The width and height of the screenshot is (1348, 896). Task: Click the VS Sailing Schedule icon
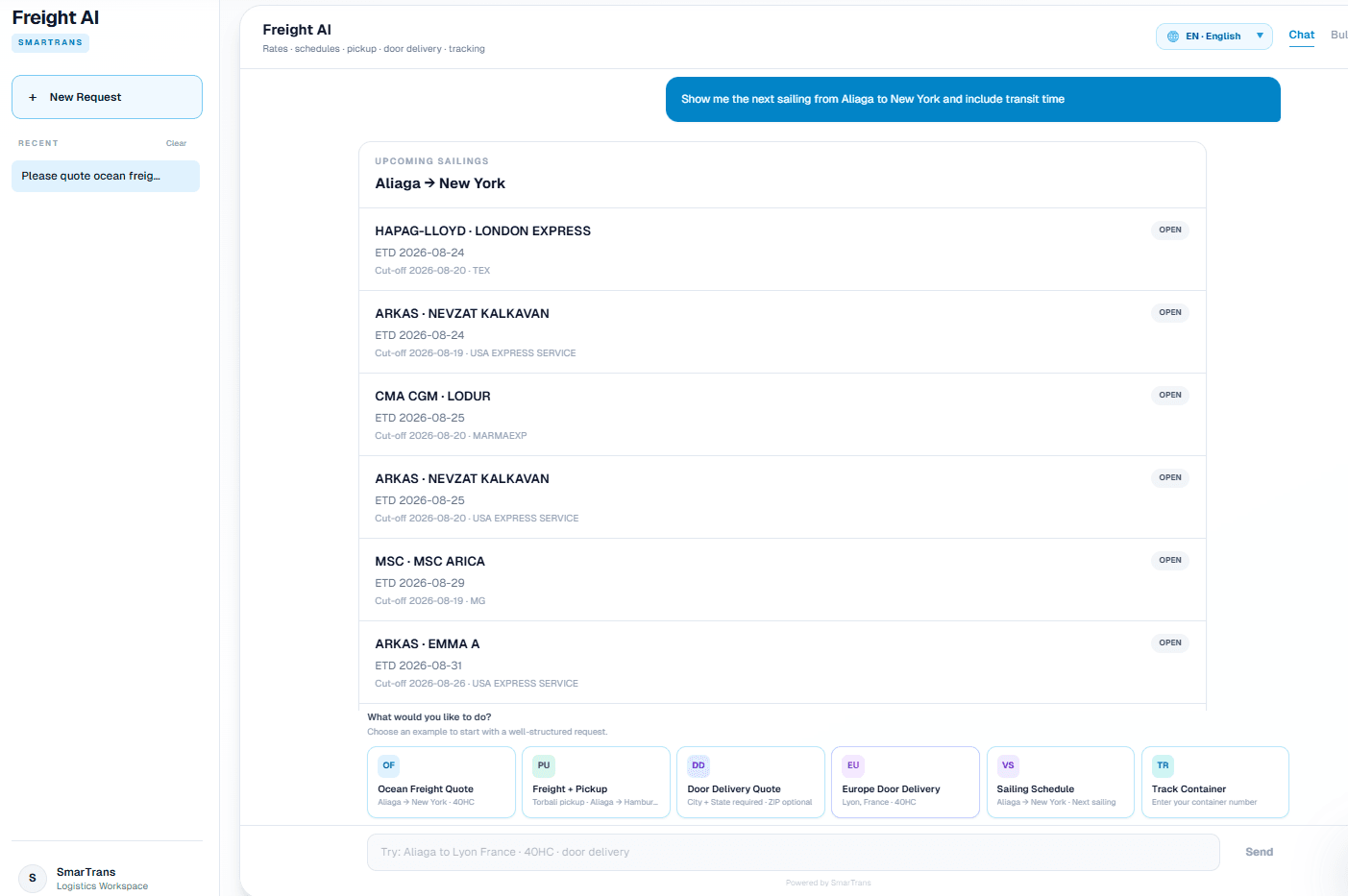pyautogui.click(x=1008, y=765)
